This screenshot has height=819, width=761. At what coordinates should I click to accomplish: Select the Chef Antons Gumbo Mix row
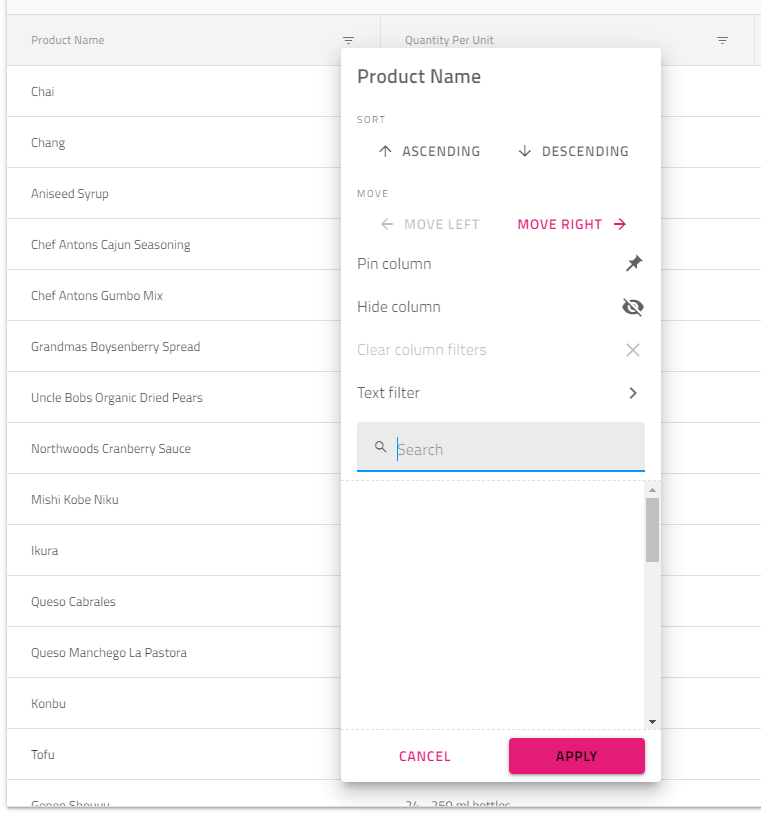97,296
